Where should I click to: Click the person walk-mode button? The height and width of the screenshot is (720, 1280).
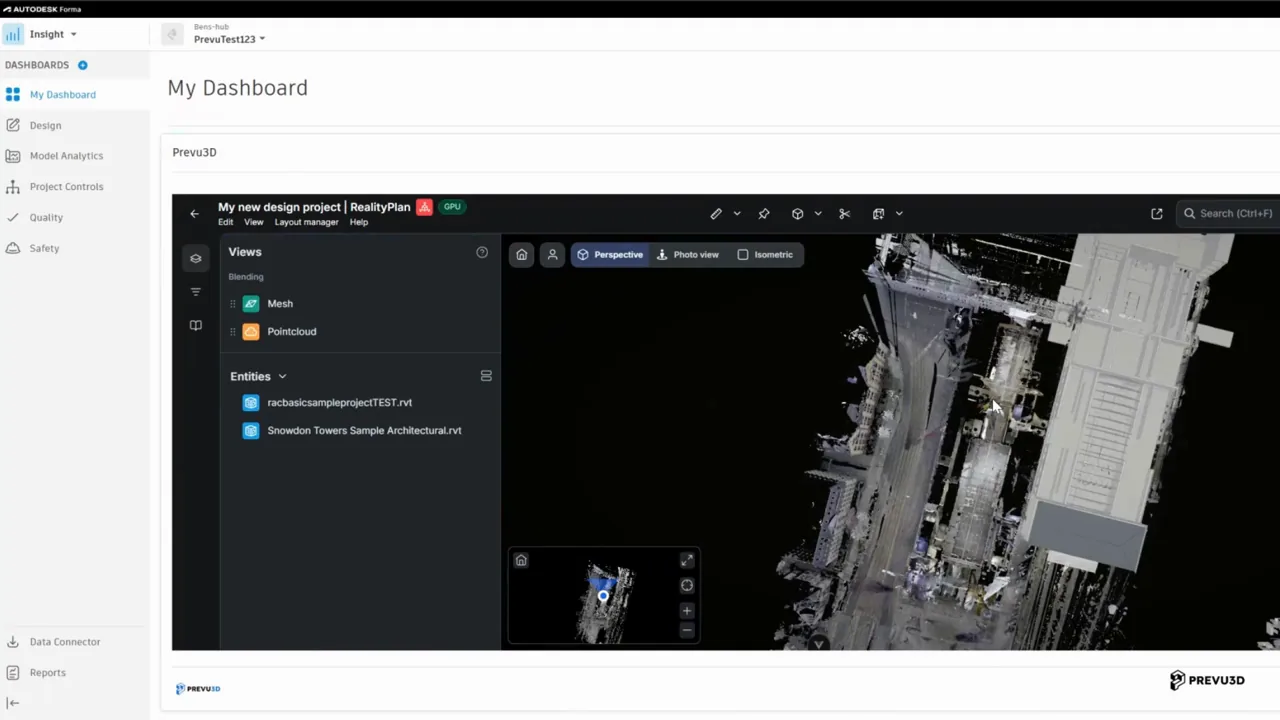click(552, 255)
